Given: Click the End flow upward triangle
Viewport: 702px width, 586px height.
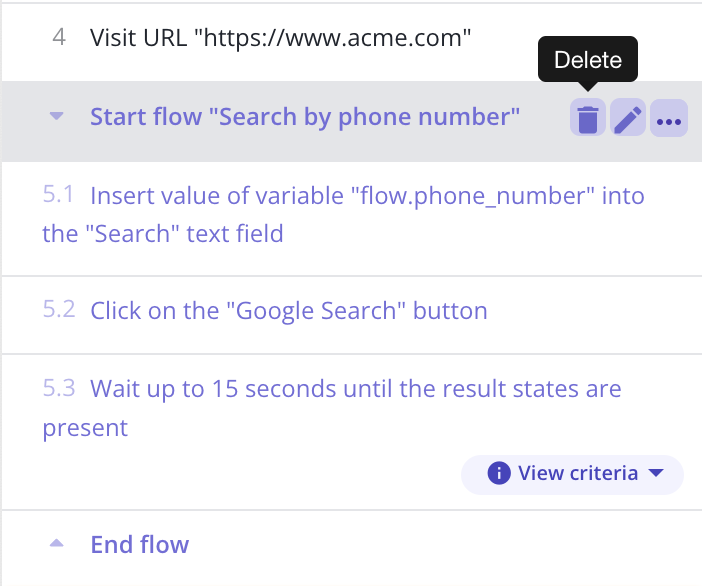Looking at the screenshot, I should coord(57,544).
